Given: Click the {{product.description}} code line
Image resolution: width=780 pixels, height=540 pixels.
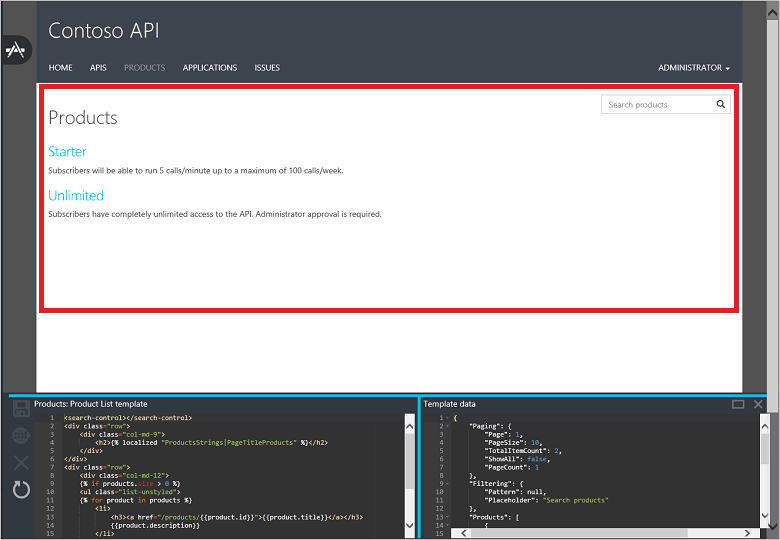Looking at the screenshot, I should pos(155,525).
